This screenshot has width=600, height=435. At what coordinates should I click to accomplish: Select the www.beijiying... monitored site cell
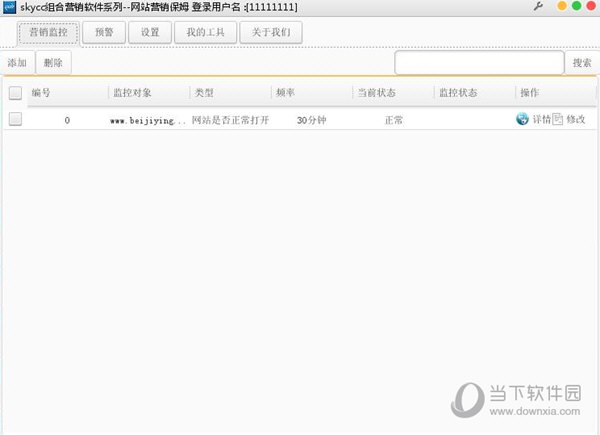tap(148, 121)
